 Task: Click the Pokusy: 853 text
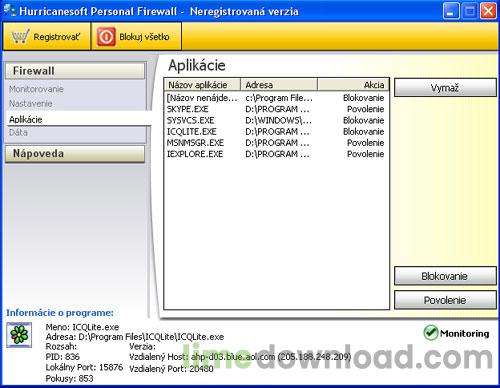pos(69,378)
